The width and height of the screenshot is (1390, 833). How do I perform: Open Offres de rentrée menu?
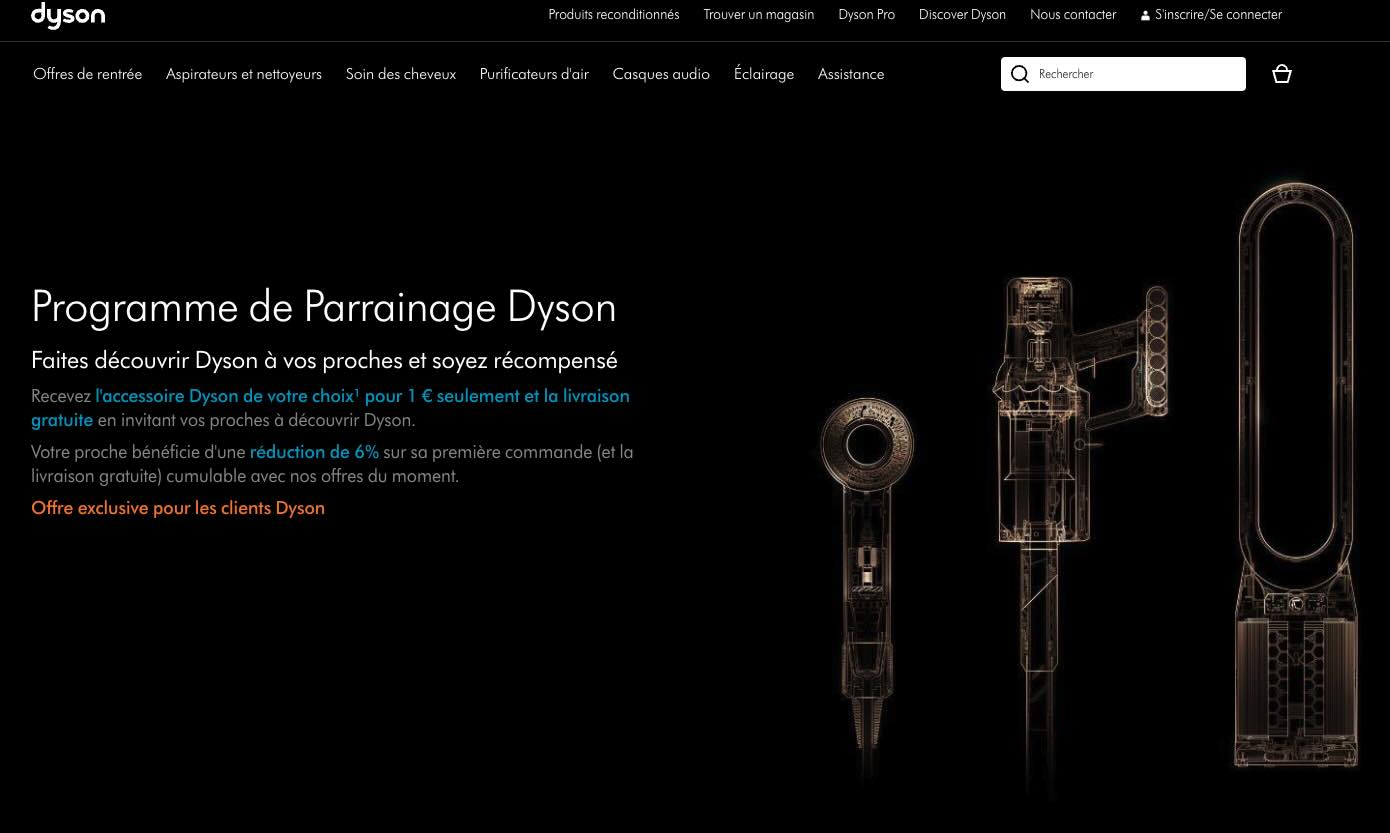coord(88,74)
